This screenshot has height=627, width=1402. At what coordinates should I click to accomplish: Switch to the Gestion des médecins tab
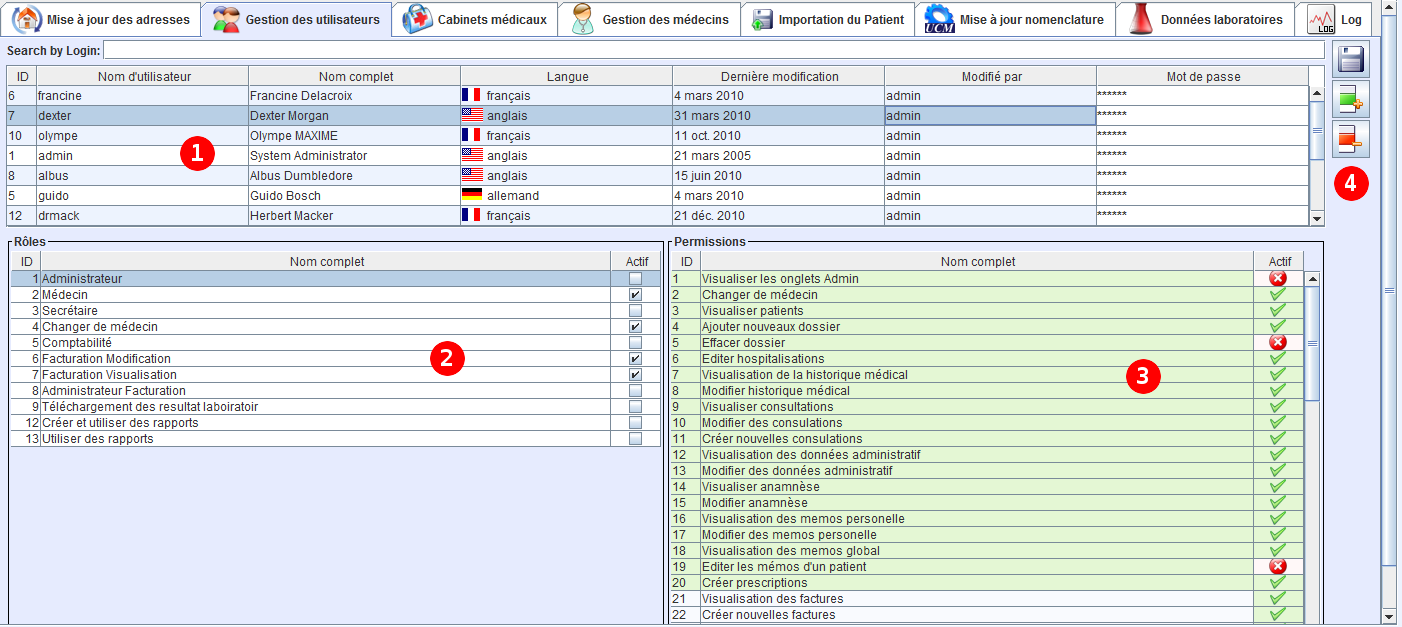650,19
